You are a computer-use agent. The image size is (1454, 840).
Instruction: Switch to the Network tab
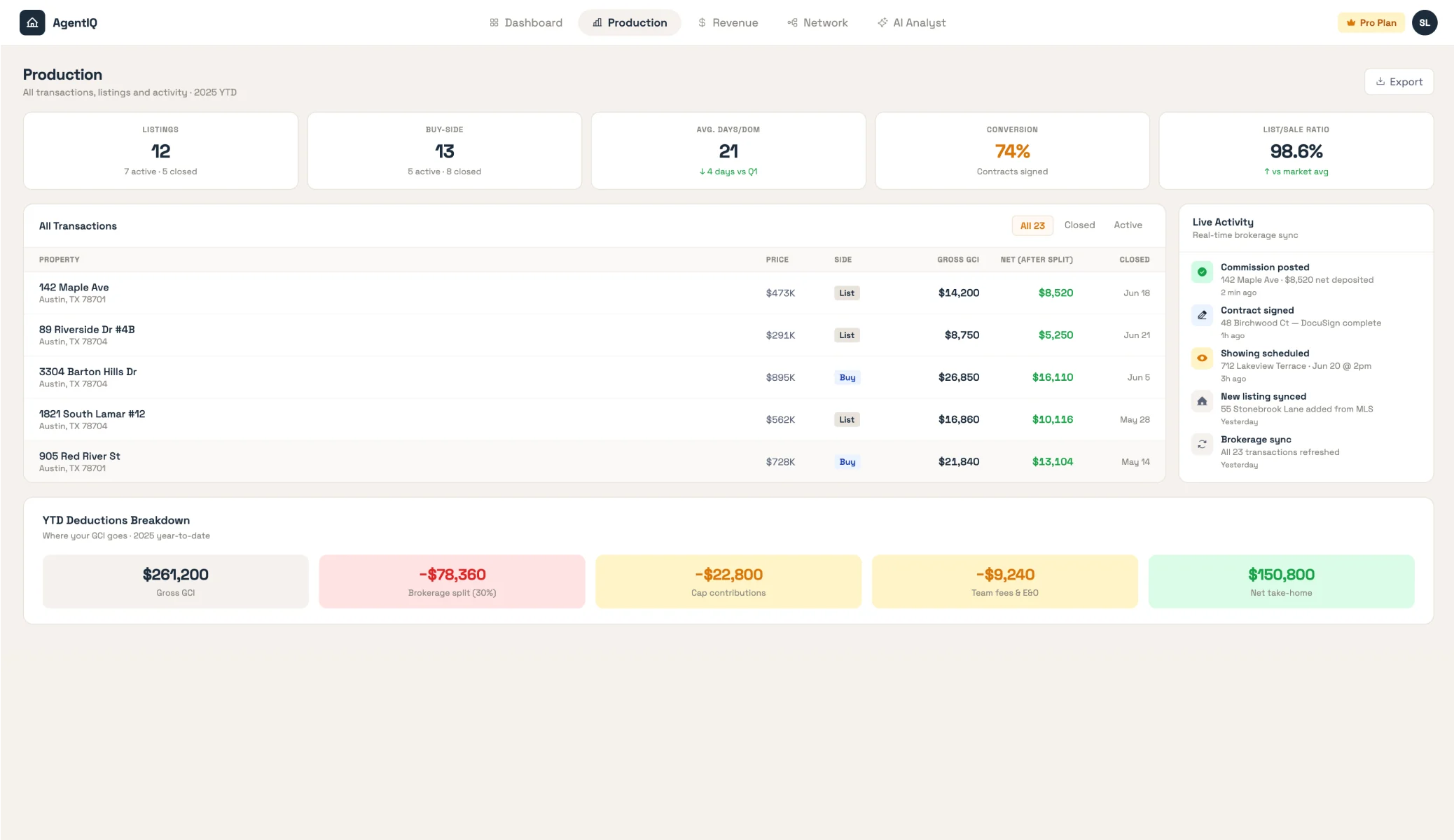pyautogui.click(x=817, y=22)
